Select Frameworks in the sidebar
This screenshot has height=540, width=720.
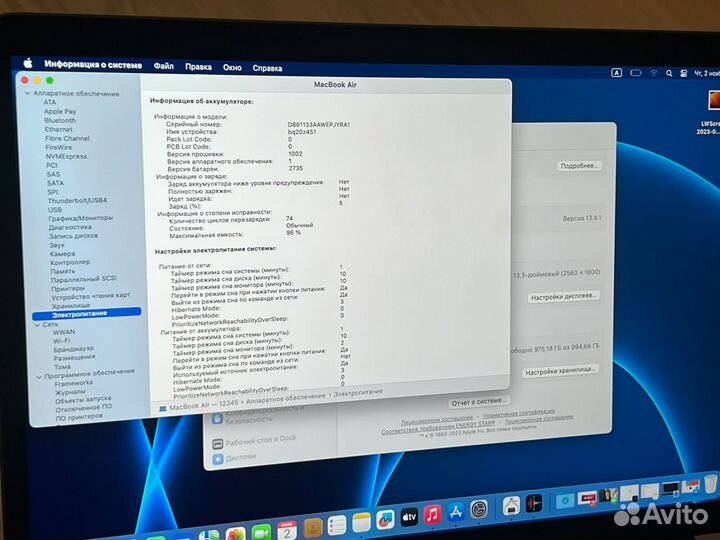point(73,383)
